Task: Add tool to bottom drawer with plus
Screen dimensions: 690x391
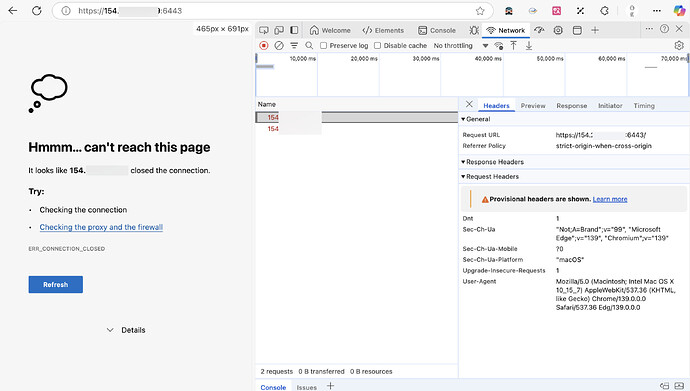Action: coord(330,386)
